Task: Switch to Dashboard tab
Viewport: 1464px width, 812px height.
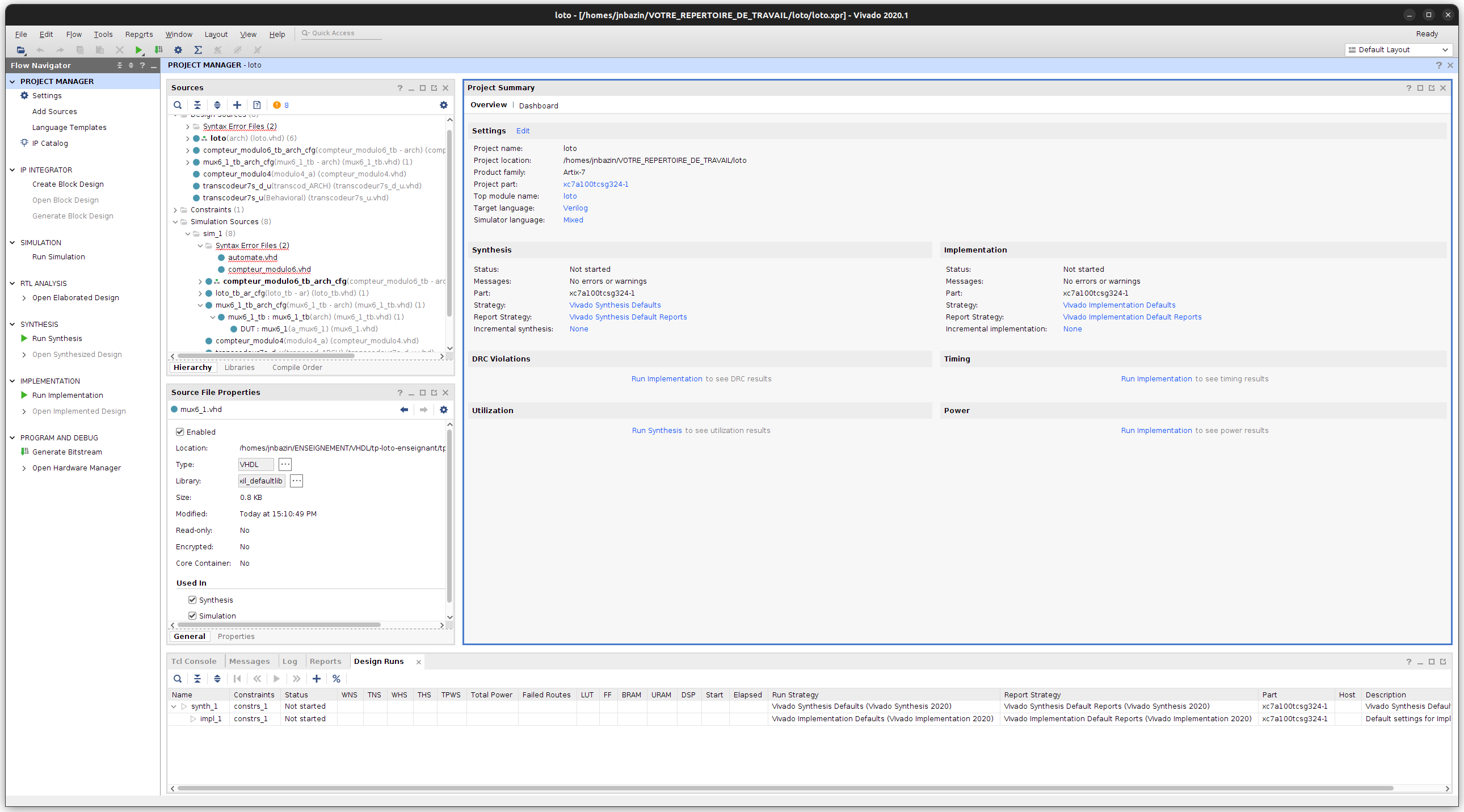Action: tap(538, 106)
